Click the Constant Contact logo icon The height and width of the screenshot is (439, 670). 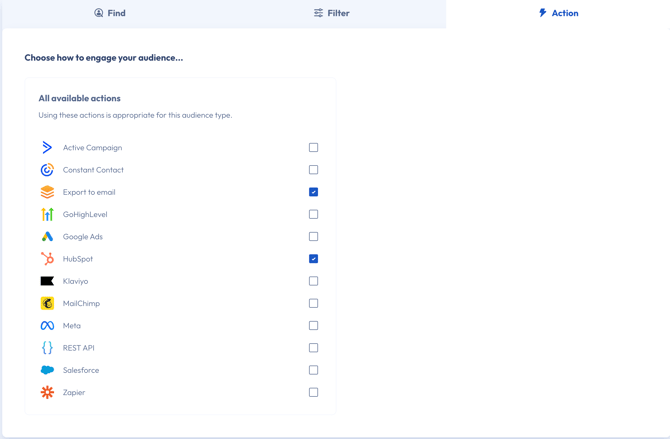[x=47, y=170]
